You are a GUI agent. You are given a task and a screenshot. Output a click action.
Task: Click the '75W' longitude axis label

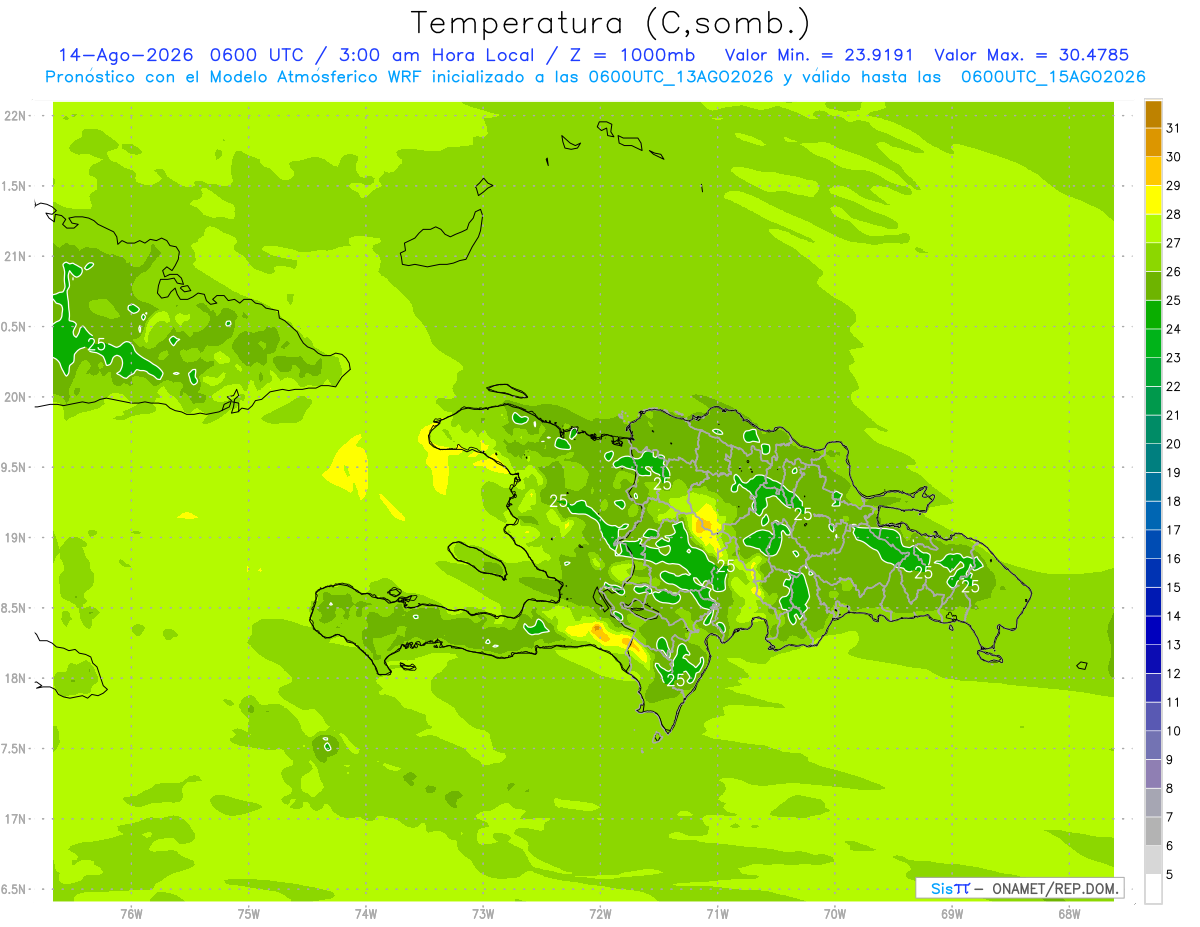(x=249, y=914)
